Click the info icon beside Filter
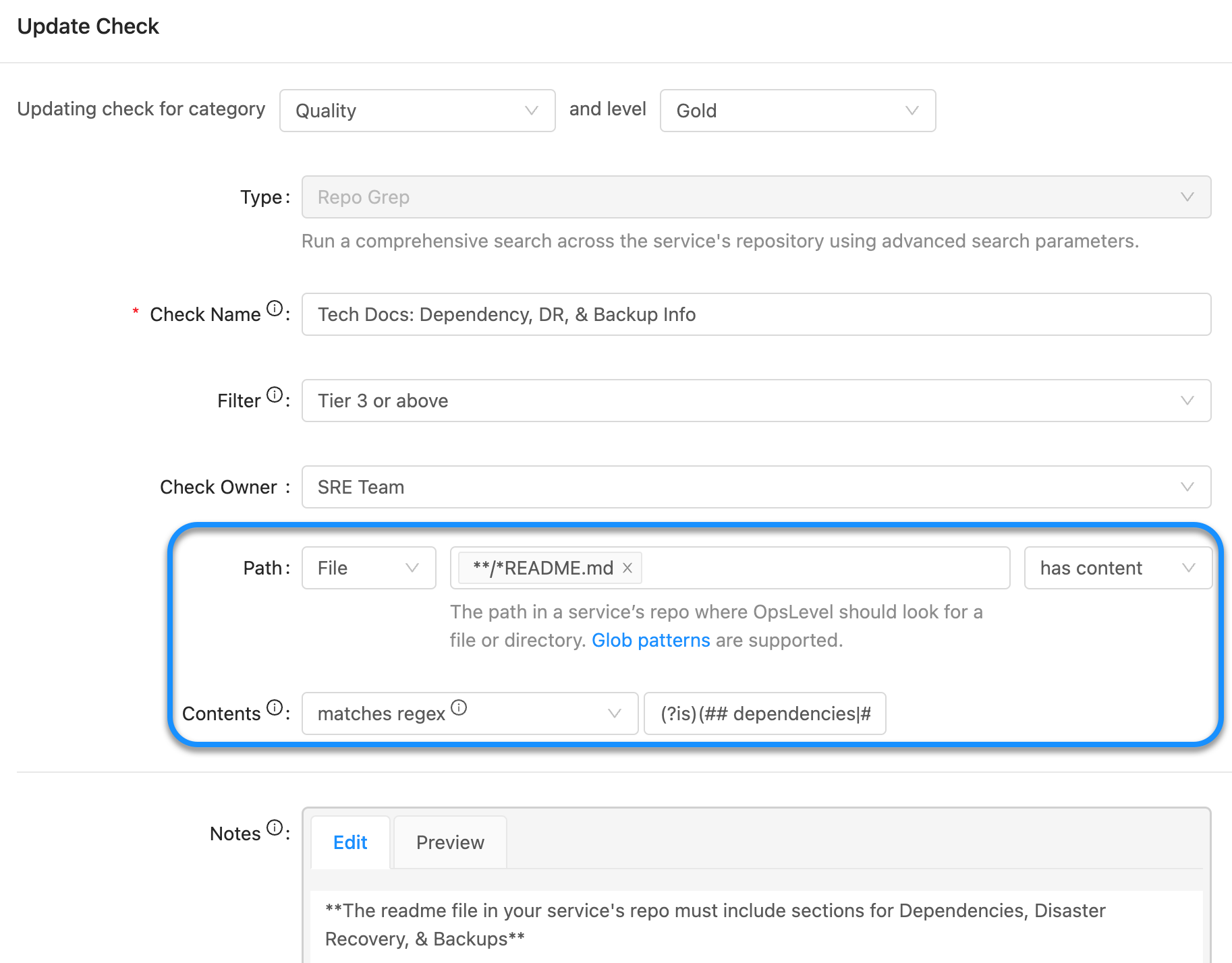The height and width of the screenshot is (963, 1232). pos(274,395)
